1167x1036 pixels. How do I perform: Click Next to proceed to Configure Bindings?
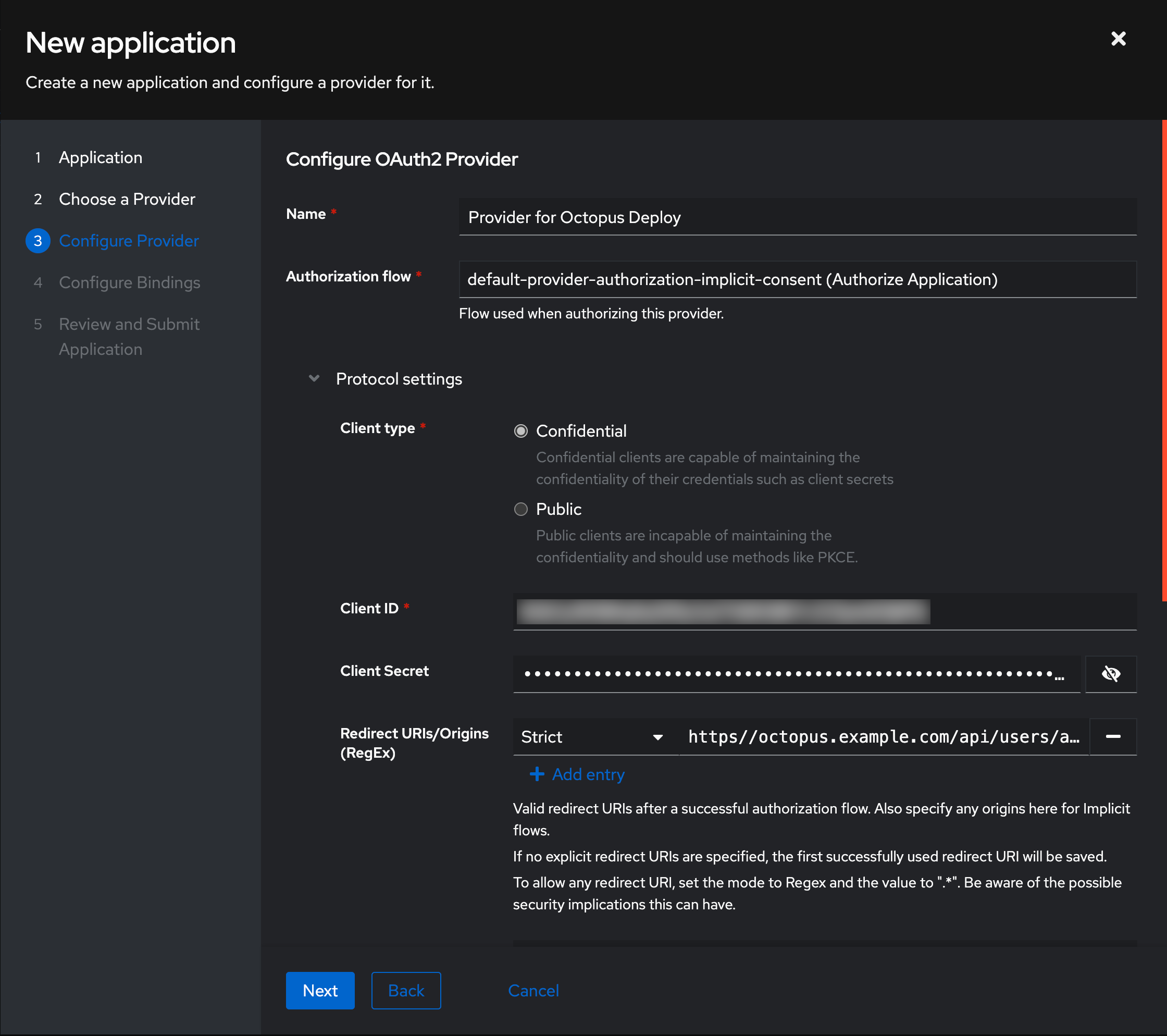tap(320, 990)
